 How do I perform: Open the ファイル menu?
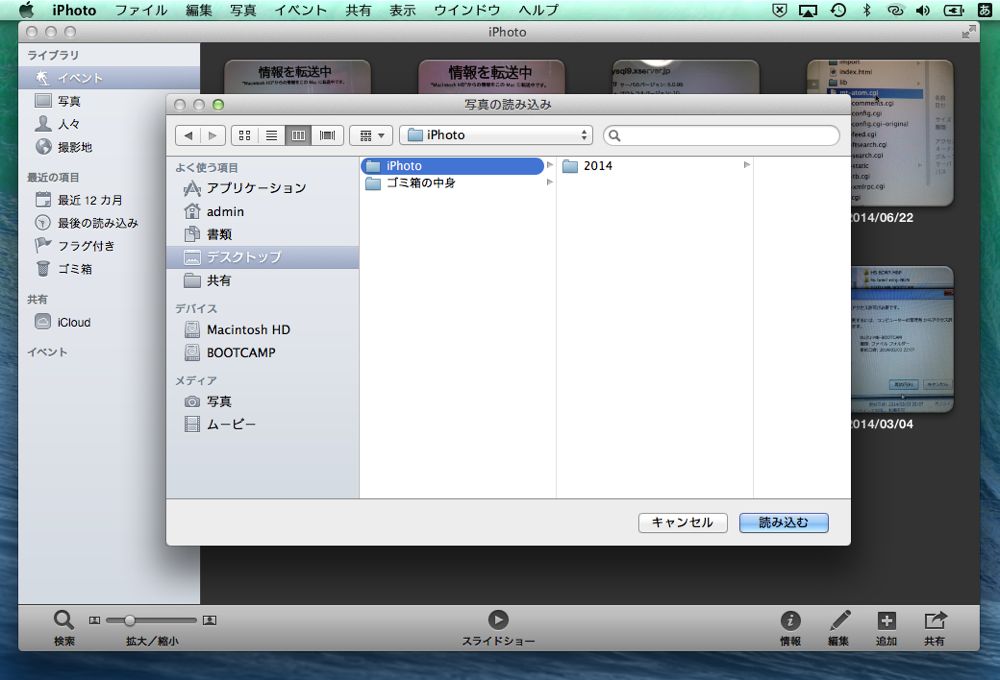pyautogui.click(x=141, y=10)
